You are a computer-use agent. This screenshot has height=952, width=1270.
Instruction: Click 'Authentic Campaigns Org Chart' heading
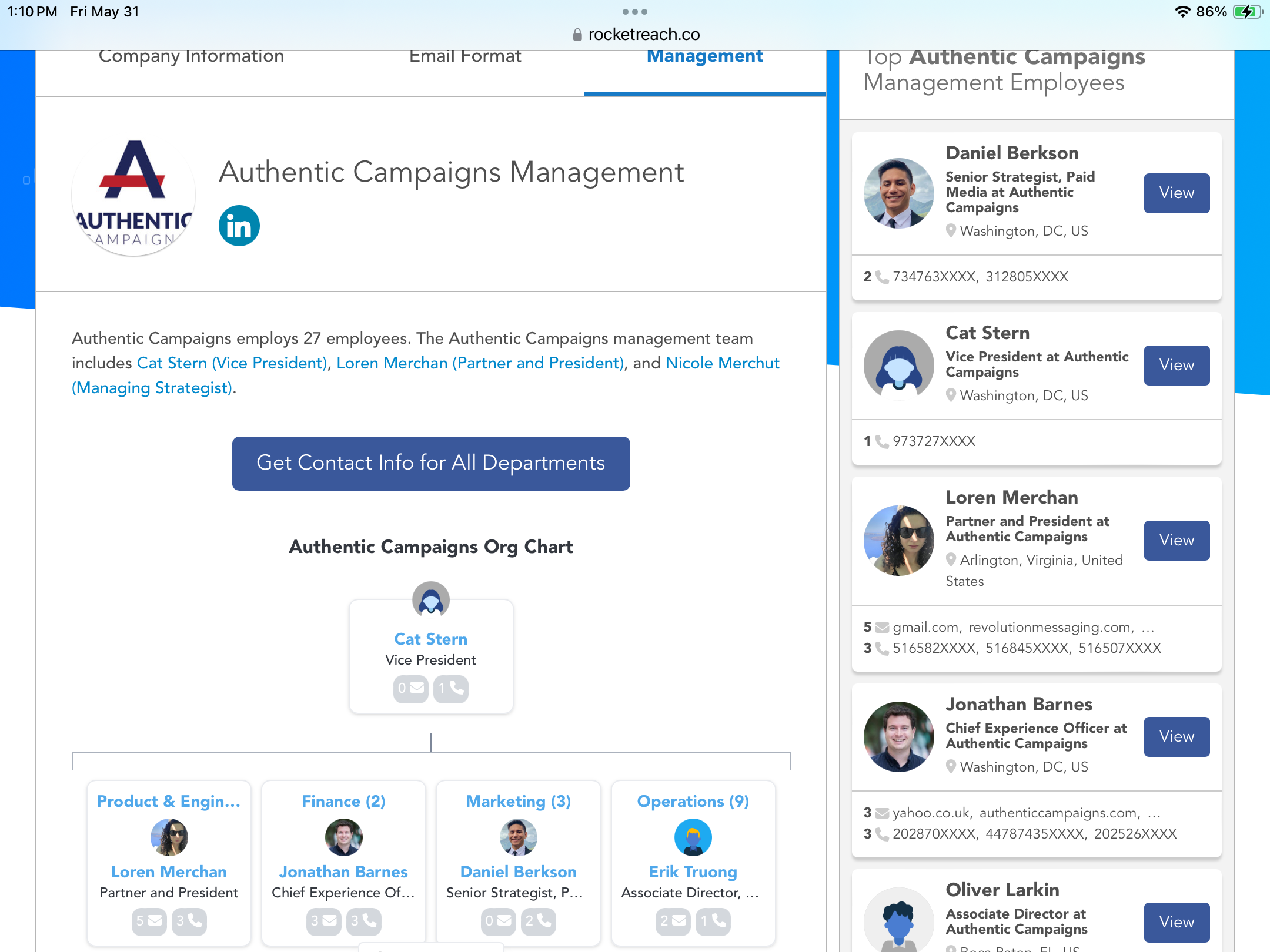431,547
